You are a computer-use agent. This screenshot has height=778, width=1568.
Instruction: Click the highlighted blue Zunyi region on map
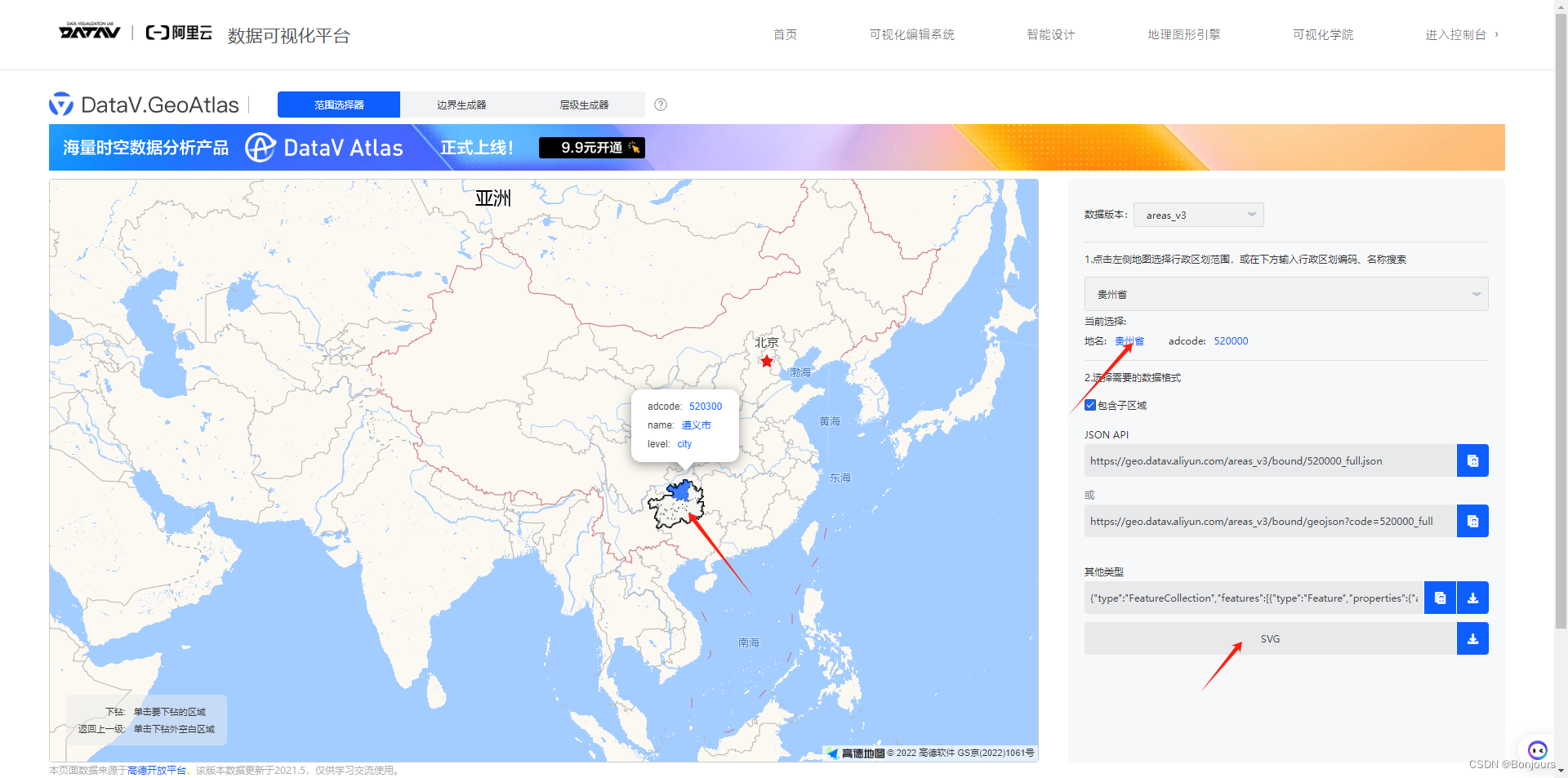coord(679,491)
